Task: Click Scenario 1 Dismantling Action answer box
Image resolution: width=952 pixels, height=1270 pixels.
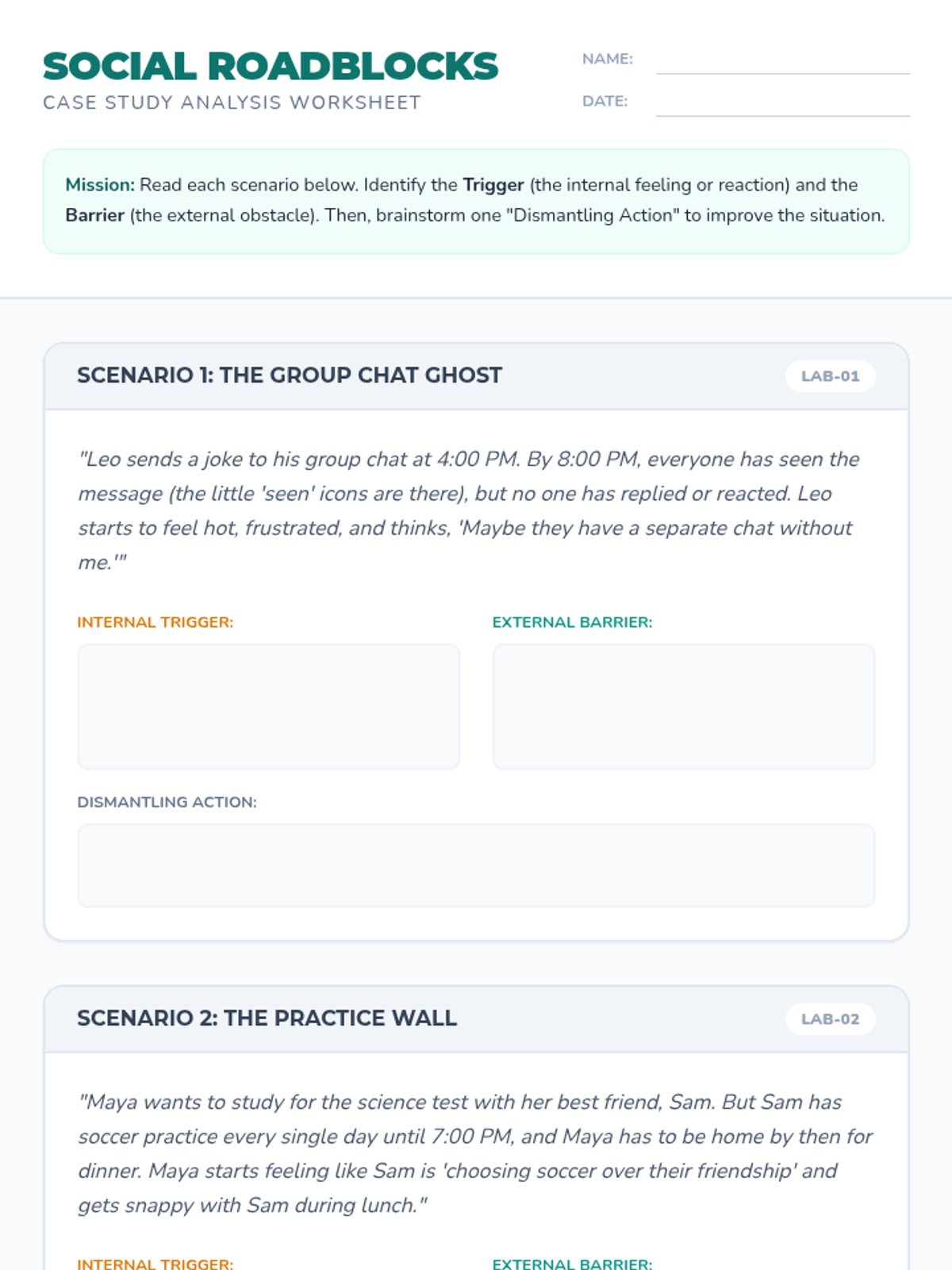Action: (476, 865)
